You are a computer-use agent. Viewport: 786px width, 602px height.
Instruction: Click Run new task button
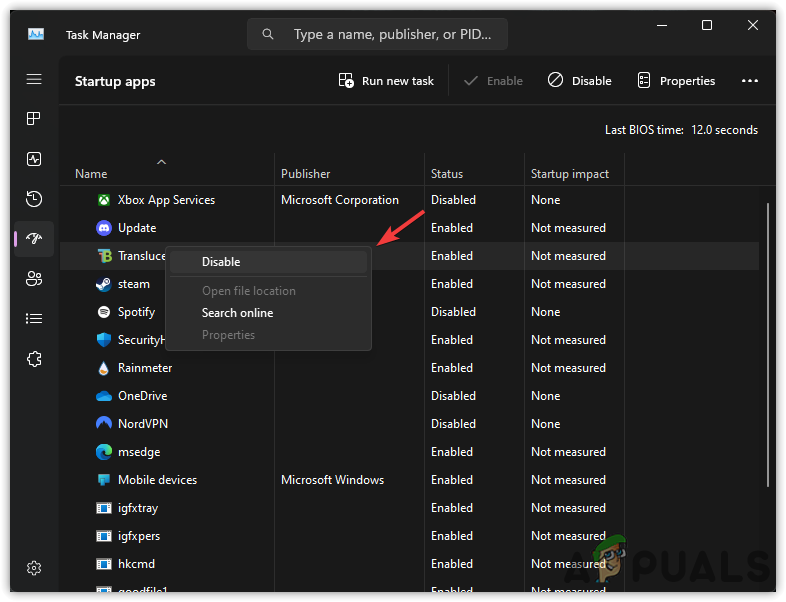[x=386, y=81]
